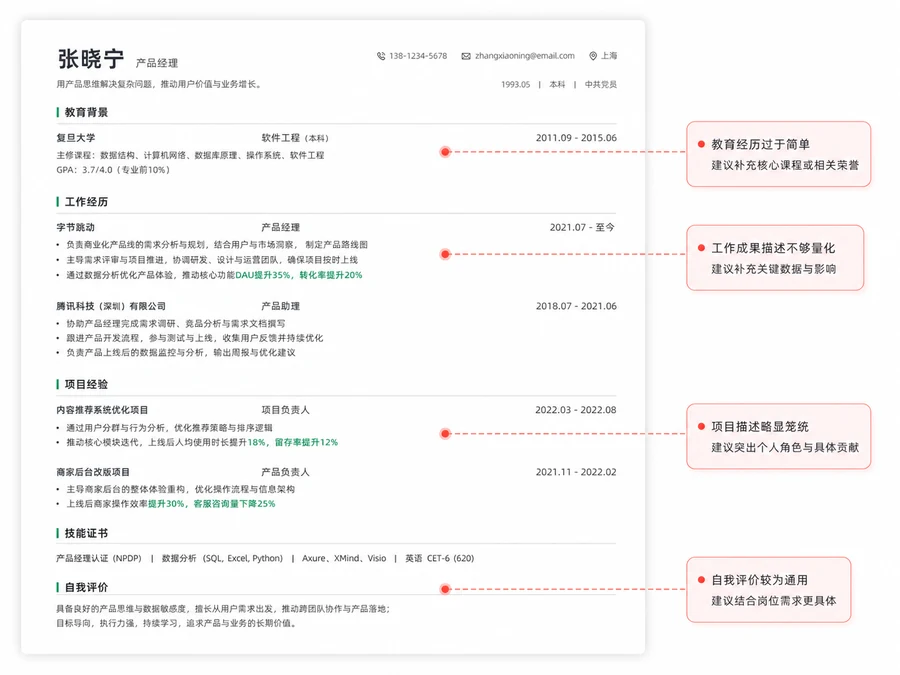
Task: Click the role 项目负责人
Action: click(285, 410)
